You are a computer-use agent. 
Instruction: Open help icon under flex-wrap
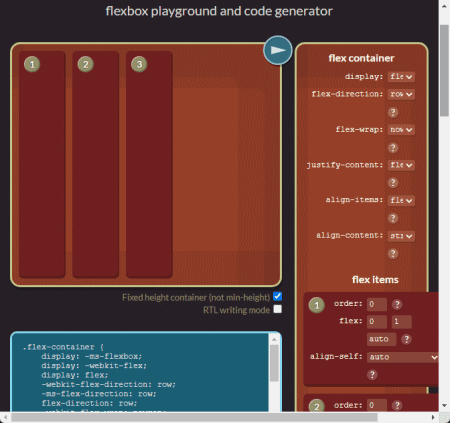(393, 147)
